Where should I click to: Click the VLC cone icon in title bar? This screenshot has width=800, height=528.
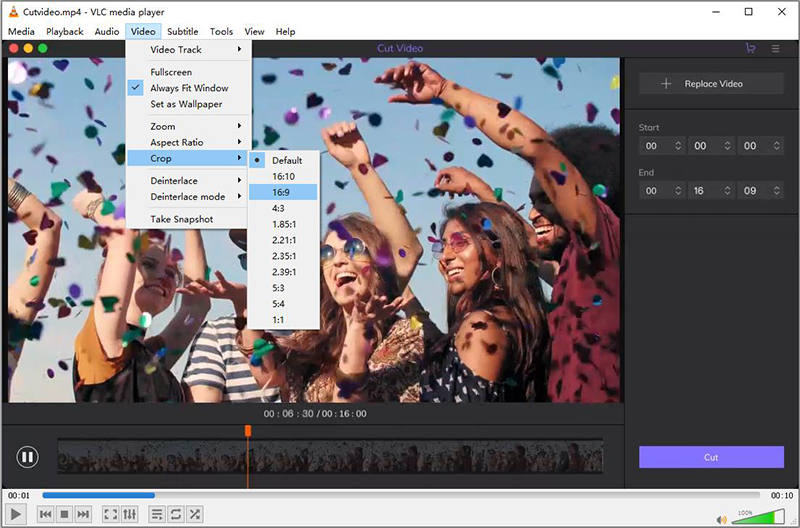14,11
